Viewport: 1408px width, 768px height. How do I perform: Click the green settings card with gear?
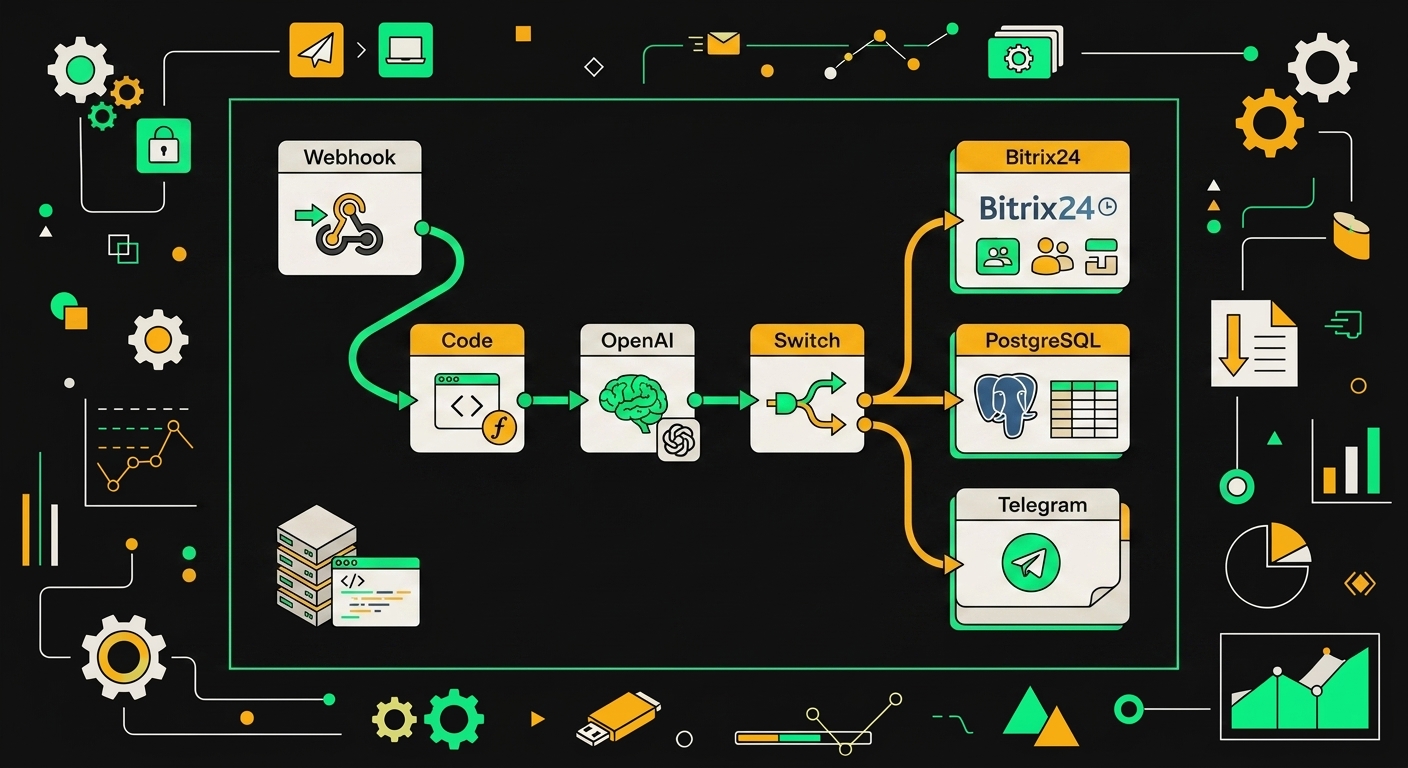tap(1020, 57)
